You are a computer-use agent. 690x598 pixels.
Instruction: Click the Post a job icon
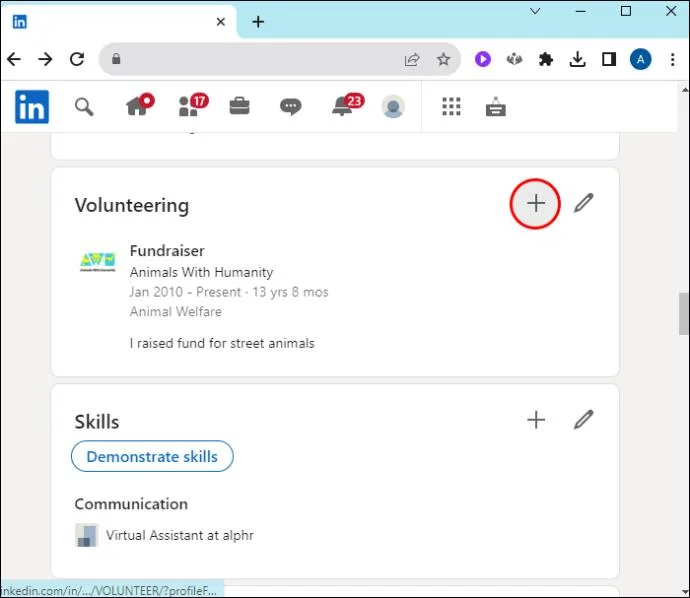coord(495,106)
